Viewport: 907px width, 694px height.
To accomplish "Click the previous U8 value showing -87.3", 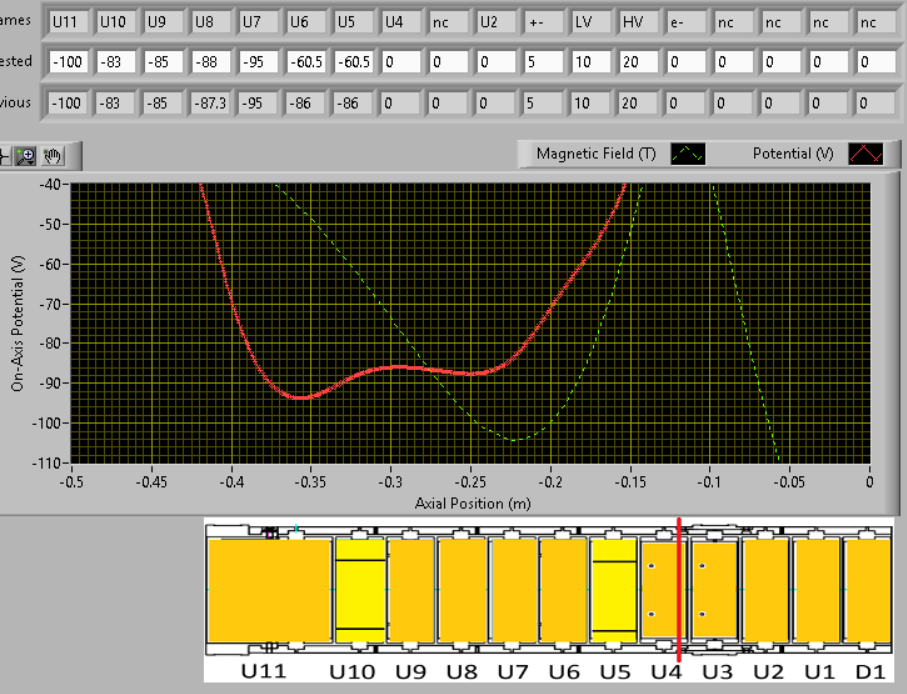I will 211,103.
